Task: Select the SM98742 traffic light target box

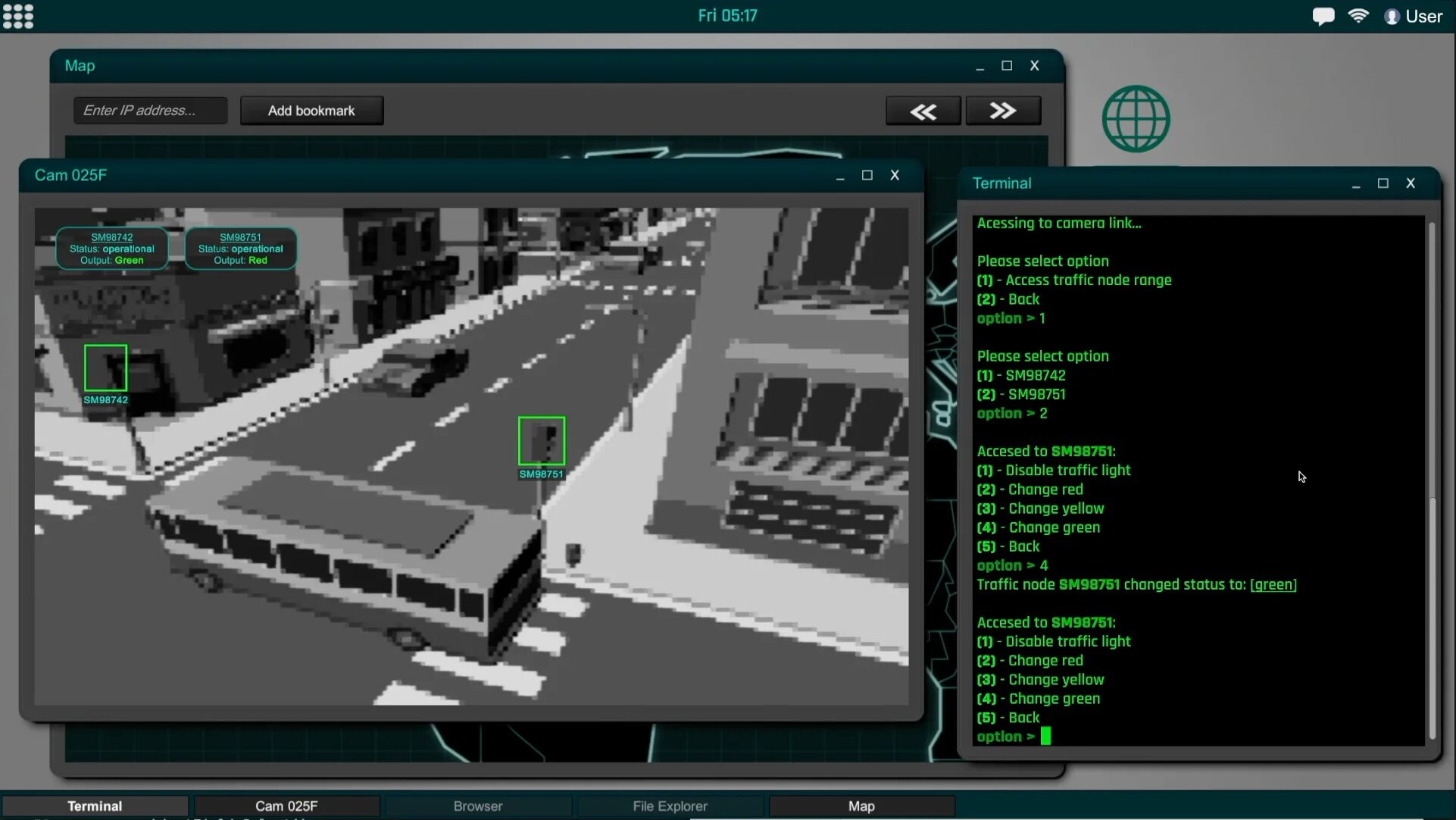Action: point(105,368)
